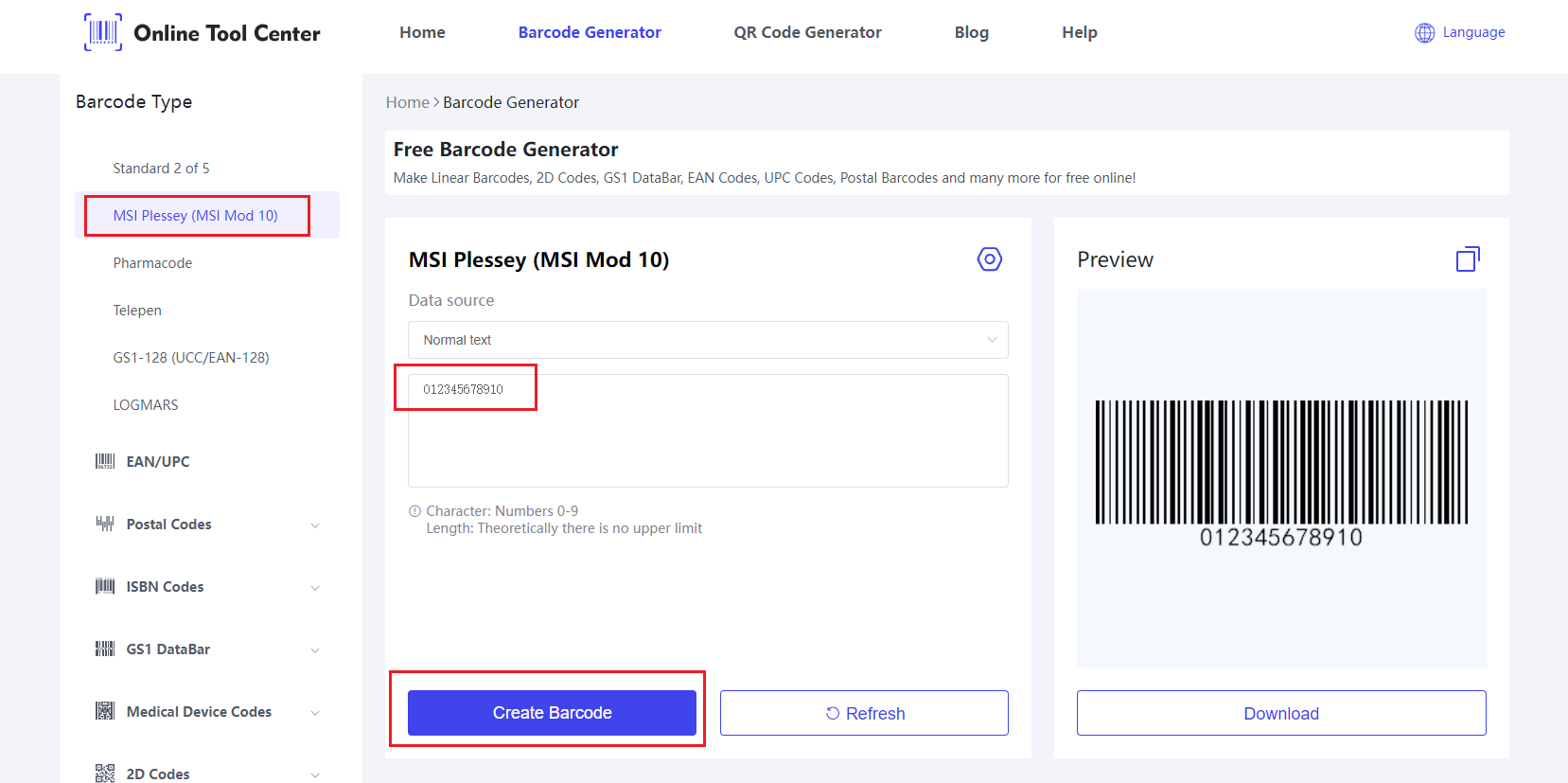Open the Medical Device Codes category label
1568x783 pixels.
point(199,711)
